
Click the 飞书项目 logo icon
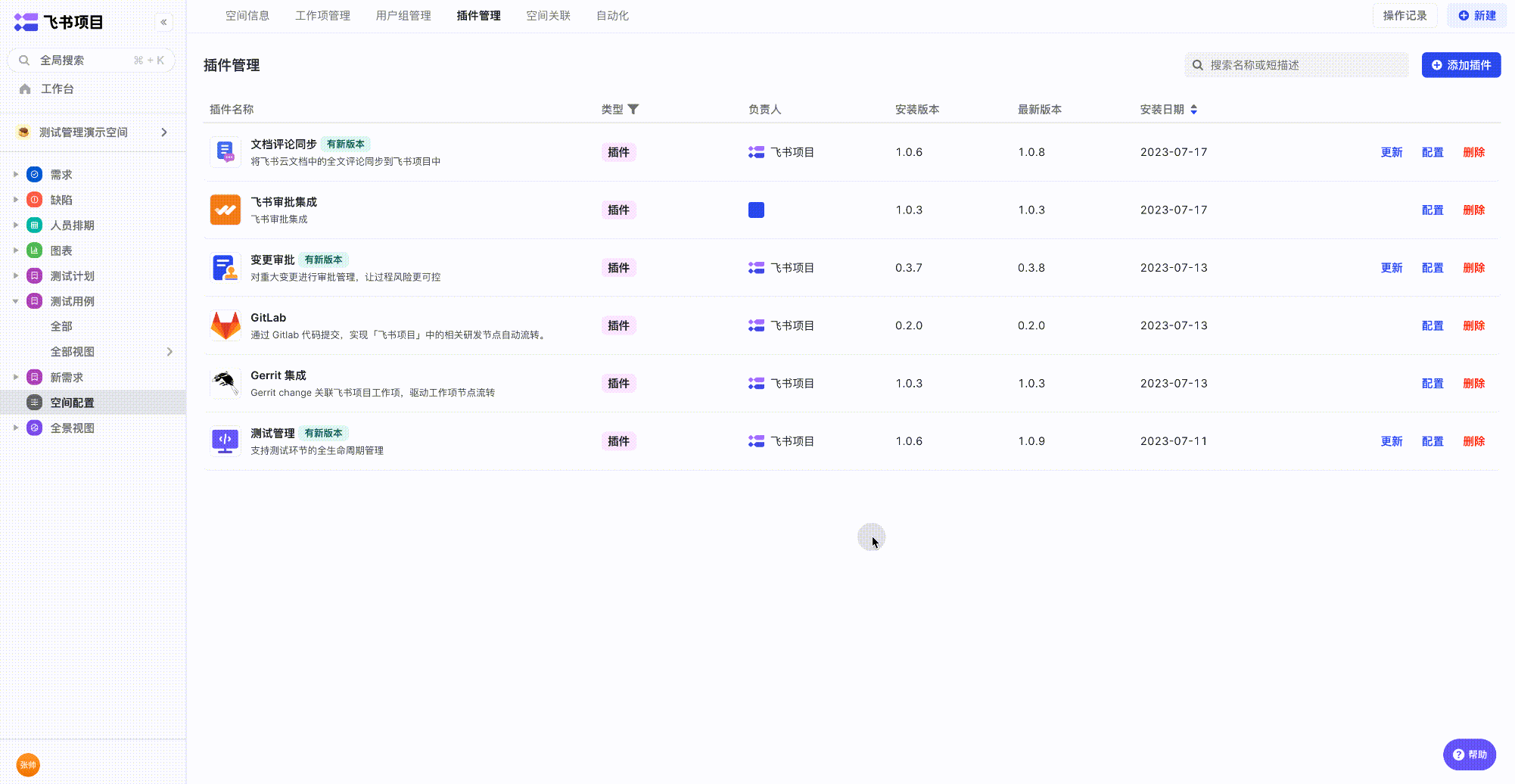26,22
